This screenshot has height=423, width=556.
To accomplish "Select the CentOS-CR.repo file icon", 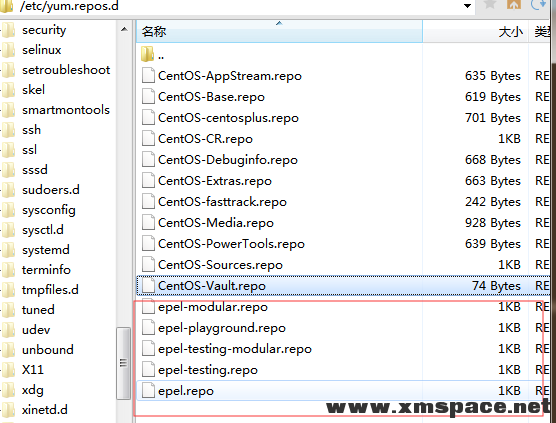I will click(x=148, y=138).
